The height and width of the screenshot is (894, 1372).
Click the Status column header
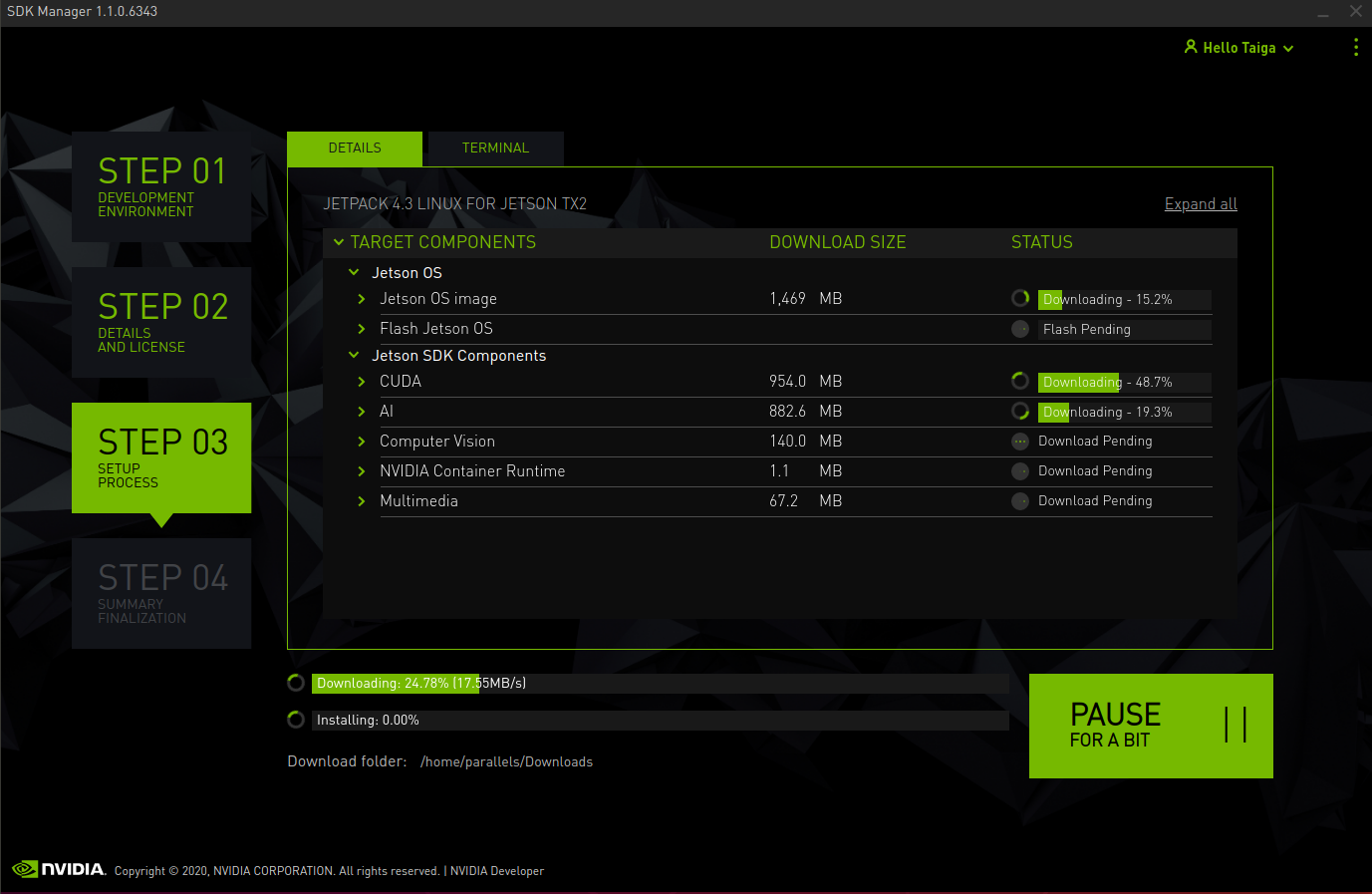coord(1042,242)
